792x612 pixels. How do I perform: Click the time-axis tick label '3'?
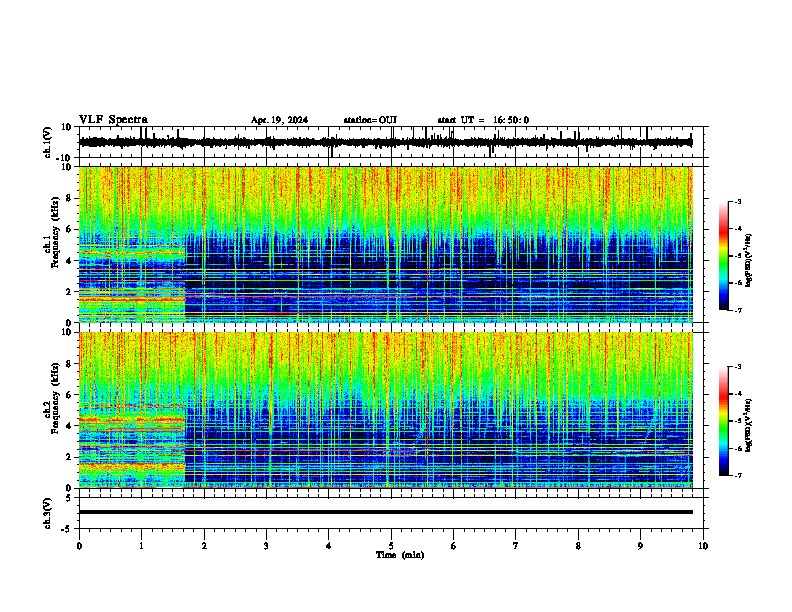click(x=266, y=546)
